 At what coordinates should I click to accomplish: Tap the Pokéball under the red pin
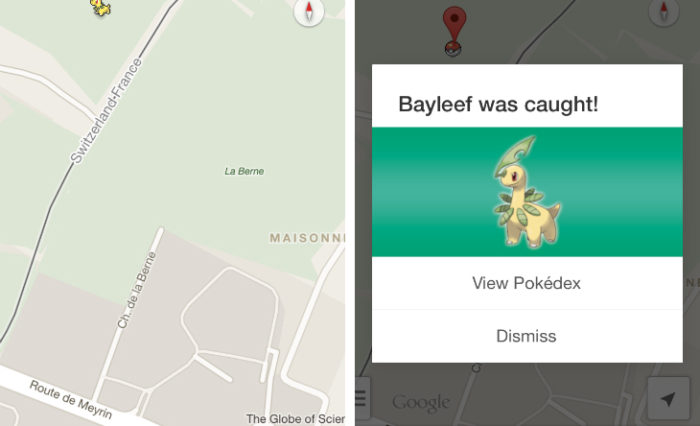coord(453,49)
